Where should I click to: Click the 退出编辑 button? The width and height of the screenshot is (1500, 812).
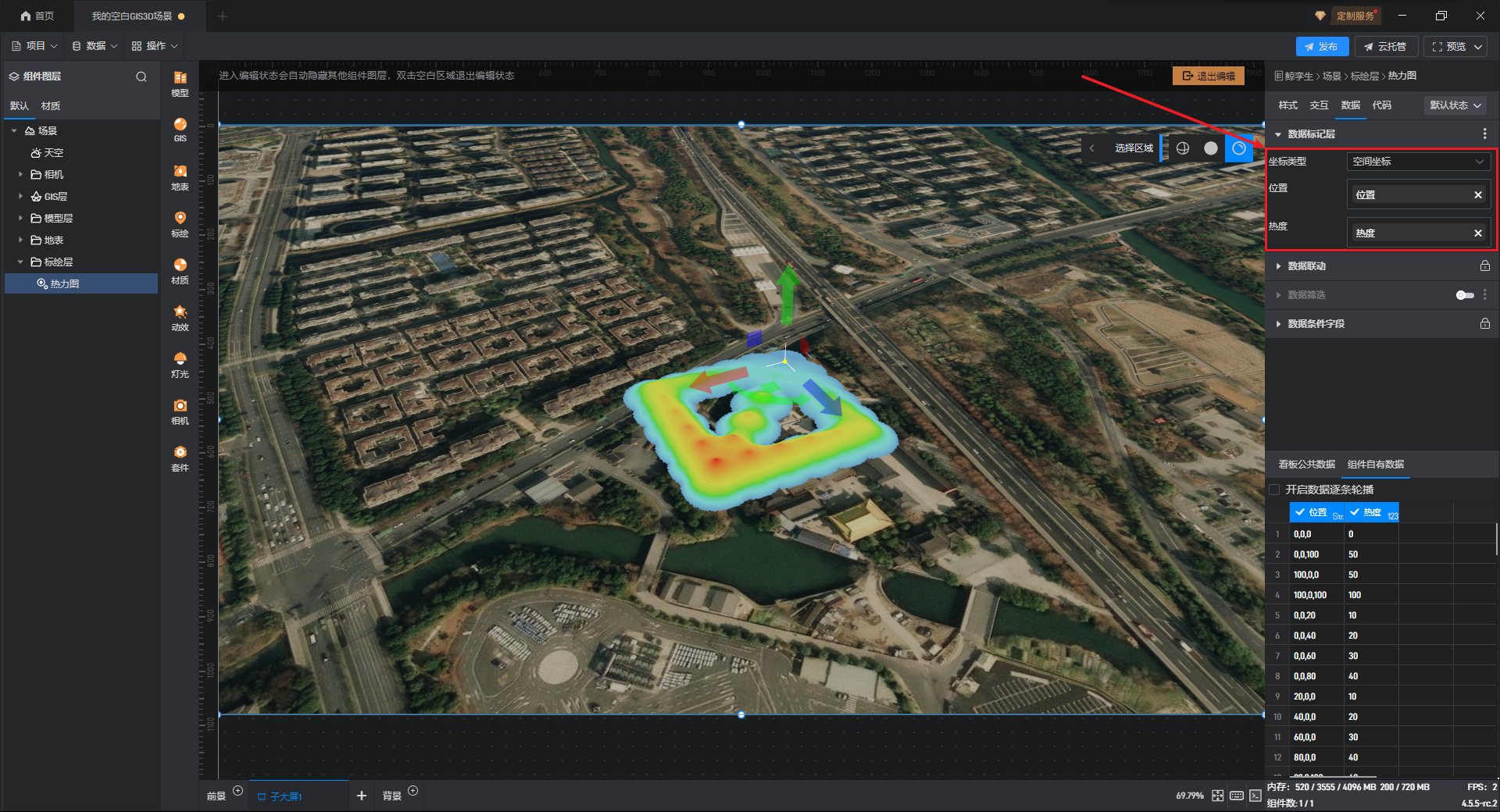[x=1209, y=76]
